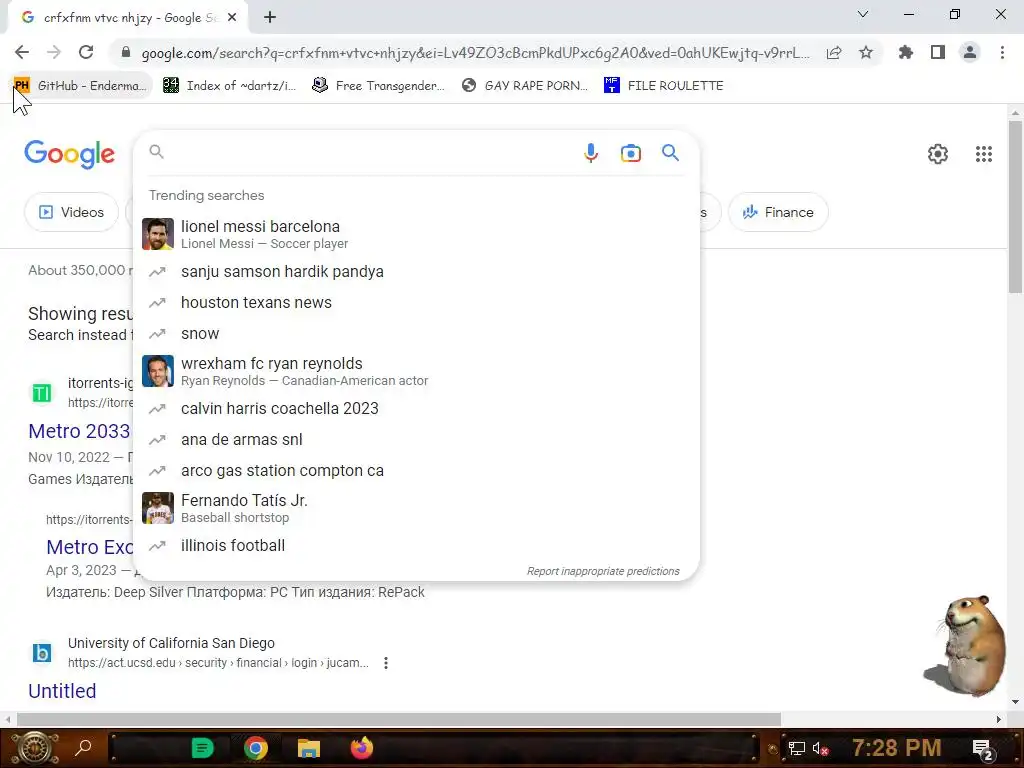Click the horizontal page scrollbar
Screen dimensions: 1024x768
[398, 719]
